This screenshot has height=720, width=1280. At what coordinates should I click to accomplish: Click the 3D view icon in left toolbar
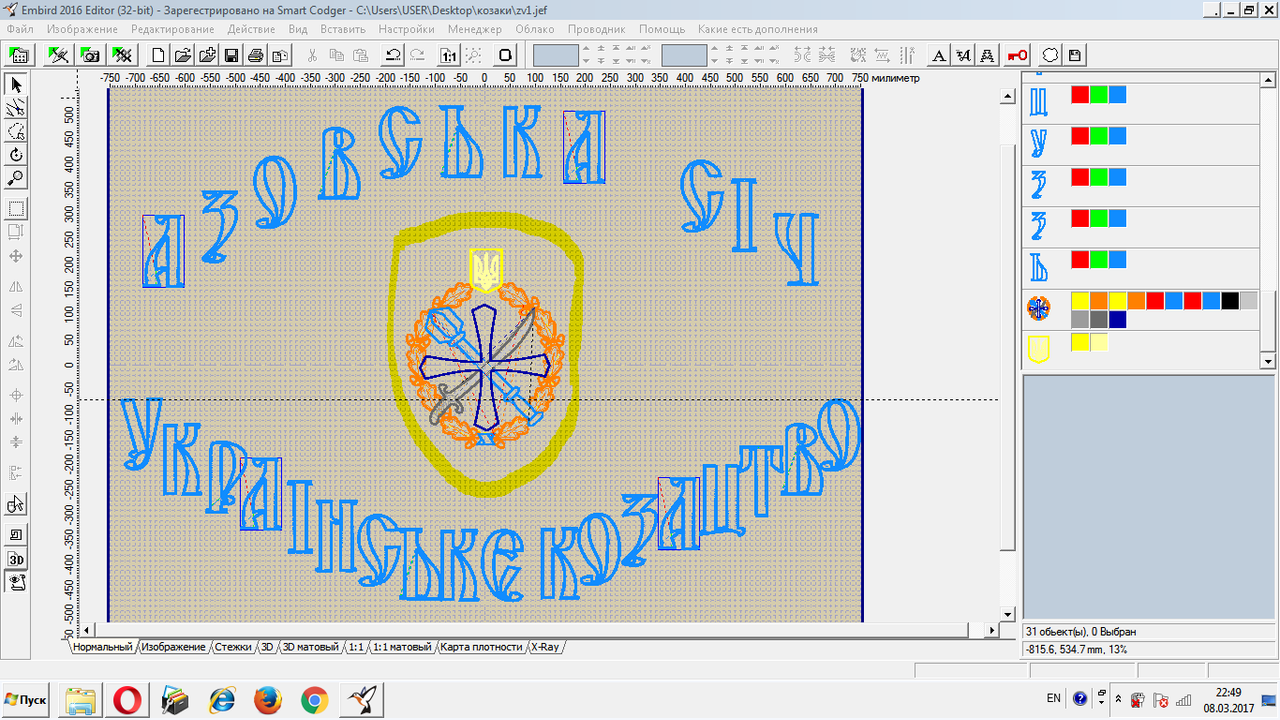pyautogui.click(x=16, y=559)
